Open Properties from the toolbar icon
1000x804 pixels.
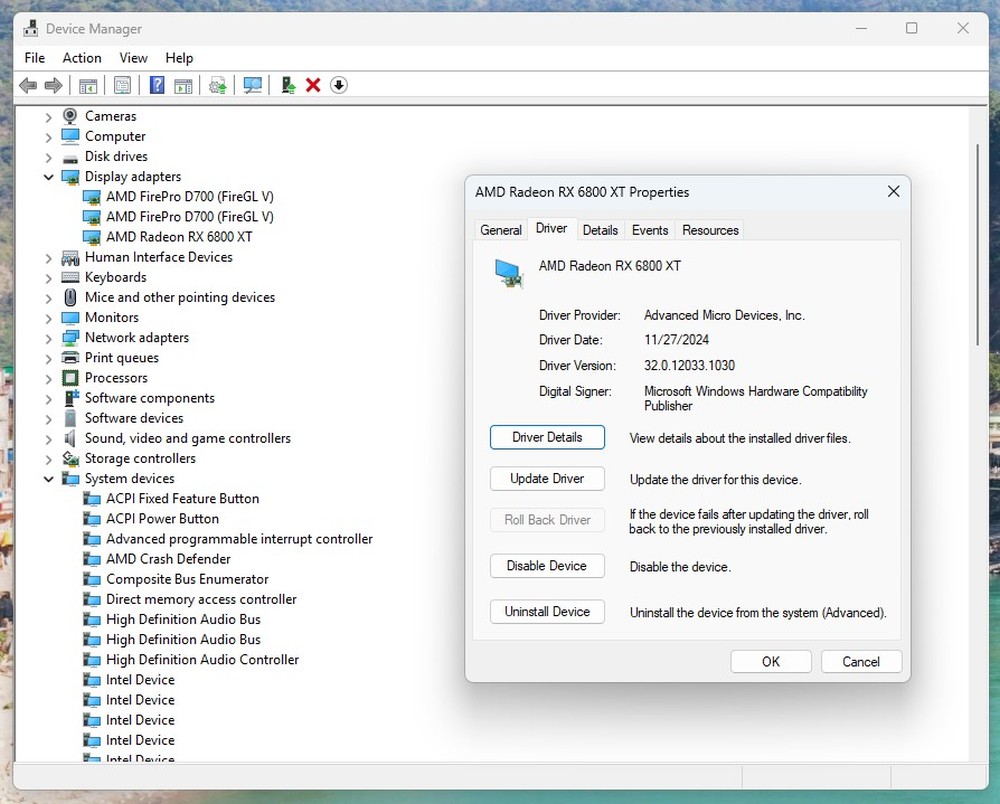122,85
